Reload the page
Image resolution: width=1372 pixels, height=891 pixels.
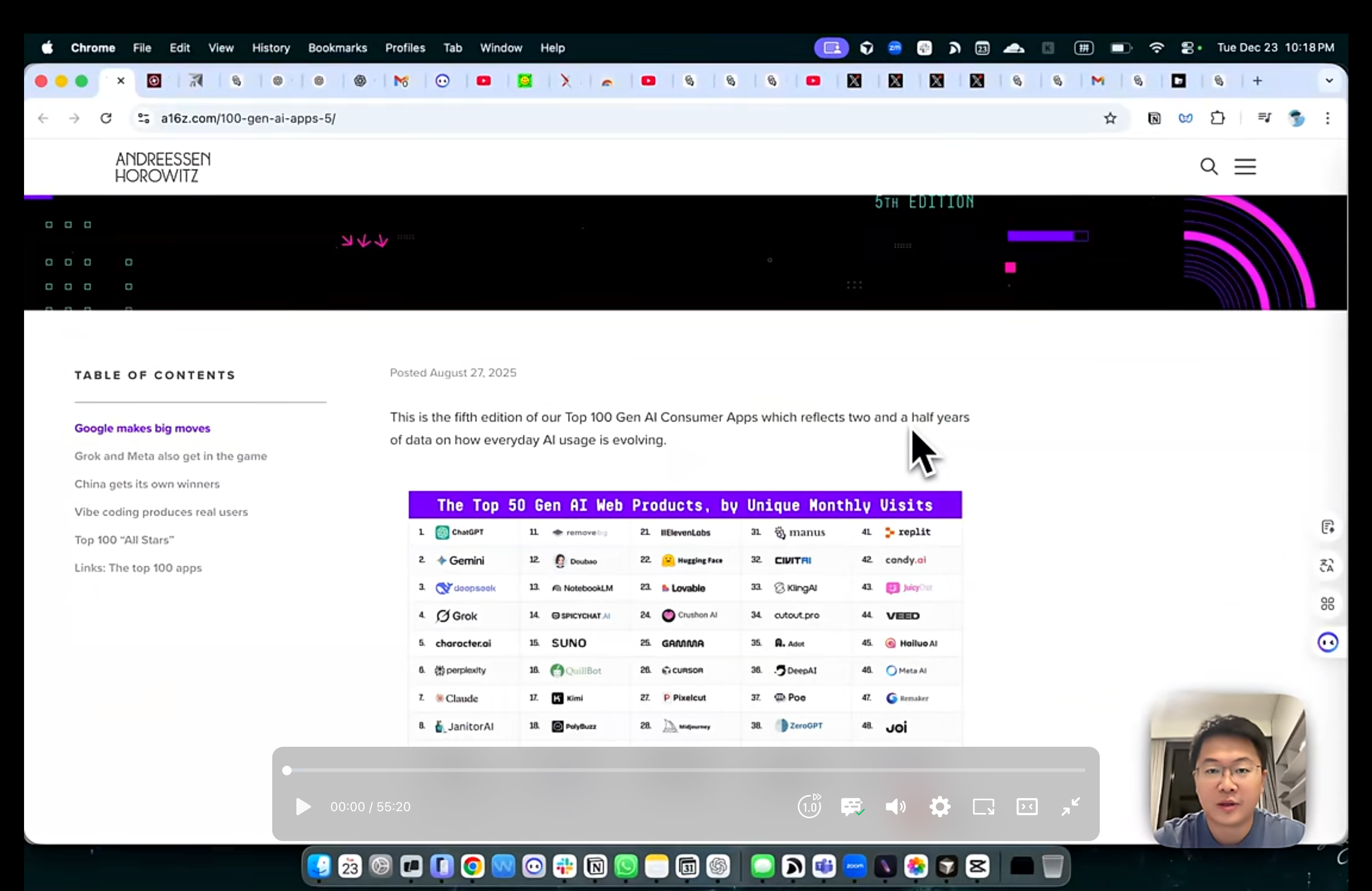(x=106, y=118)
